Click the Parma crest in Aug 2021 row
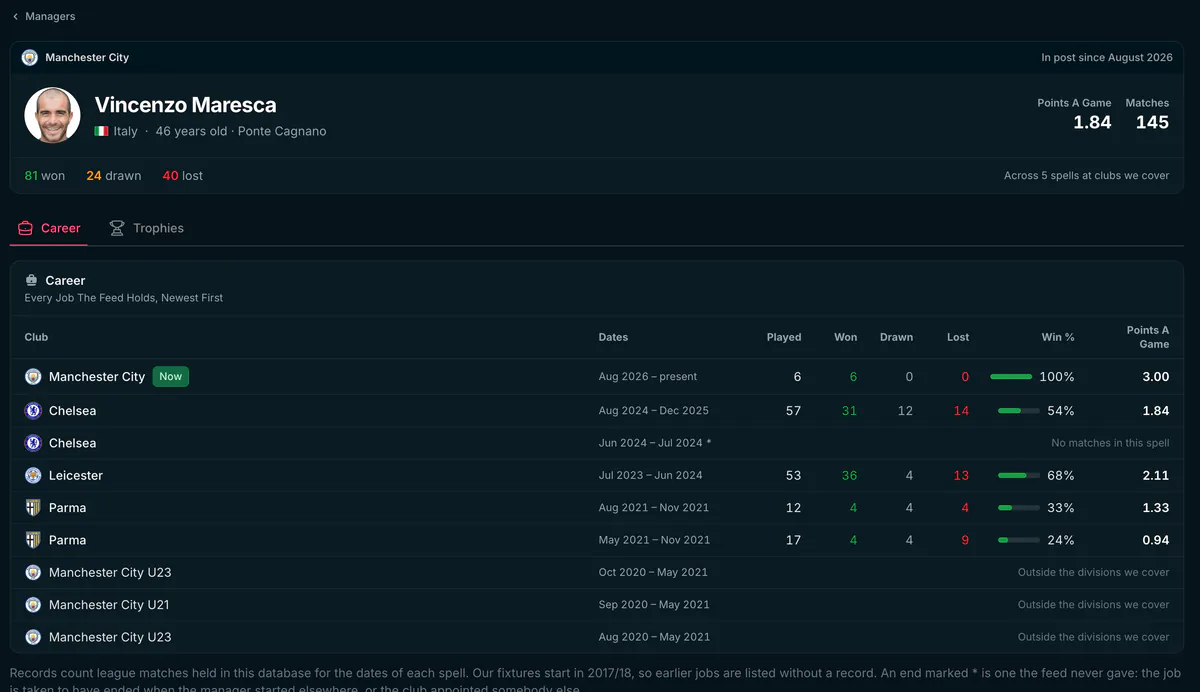 click(x=33, y=507)
